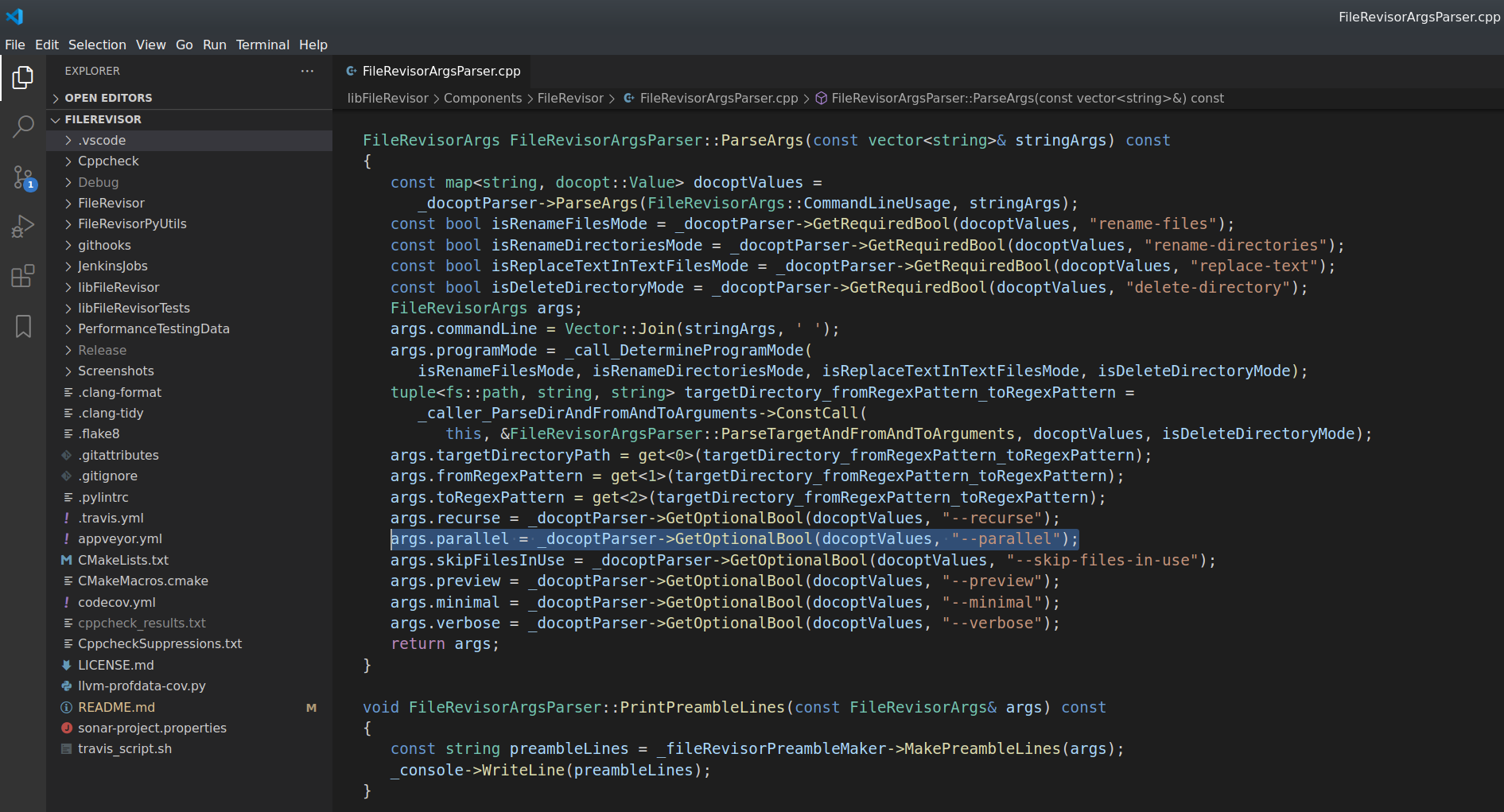Image resolution: width=1504 pixels, height=812 pixels.
Task: Click the git icon beside .gitattributes
Action: point(67,455)
